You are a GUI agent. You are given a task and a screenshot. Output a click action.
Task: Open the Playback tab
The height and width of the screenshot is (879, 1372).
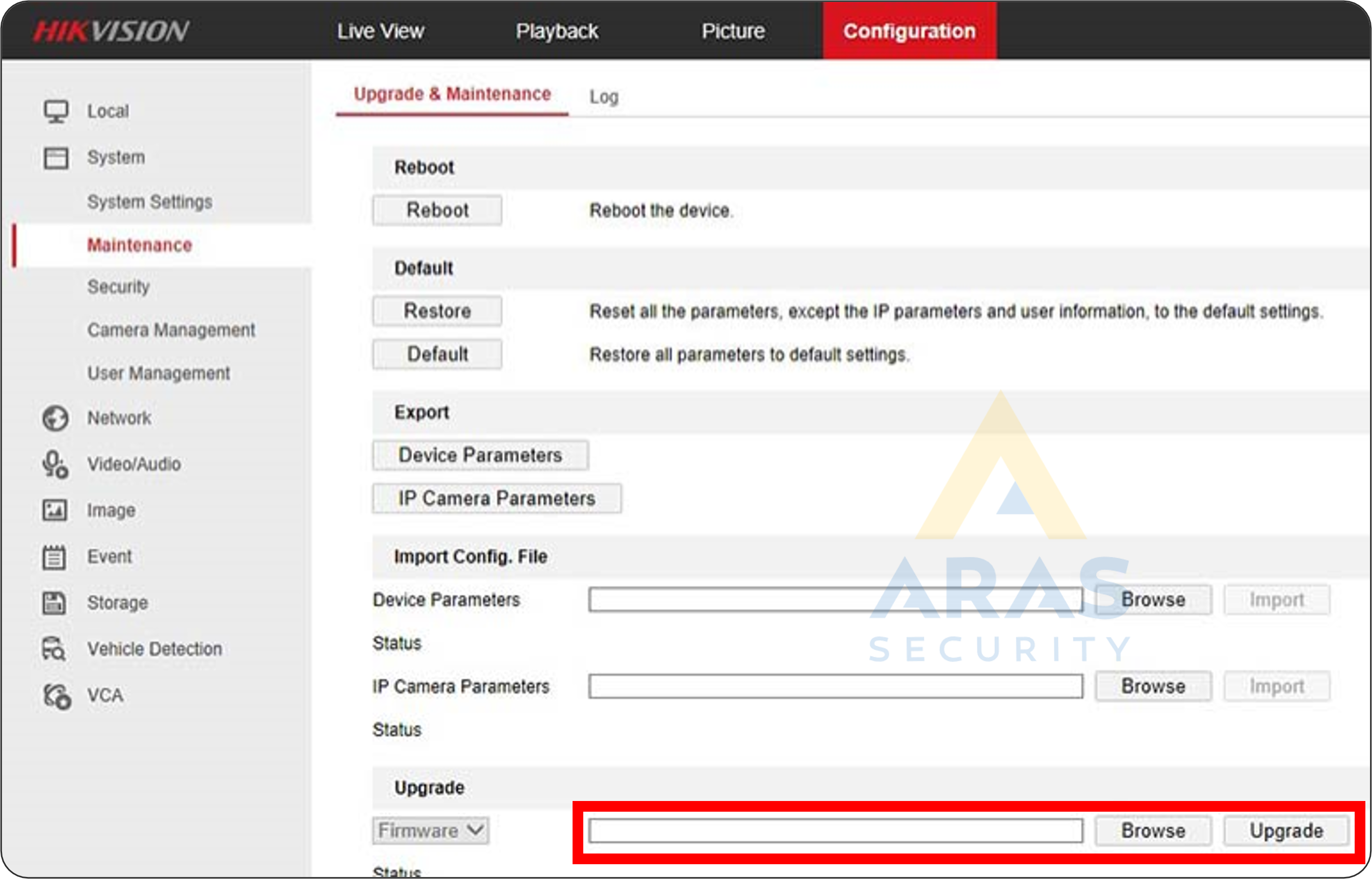pyautogui.click(x=557, y=31)
